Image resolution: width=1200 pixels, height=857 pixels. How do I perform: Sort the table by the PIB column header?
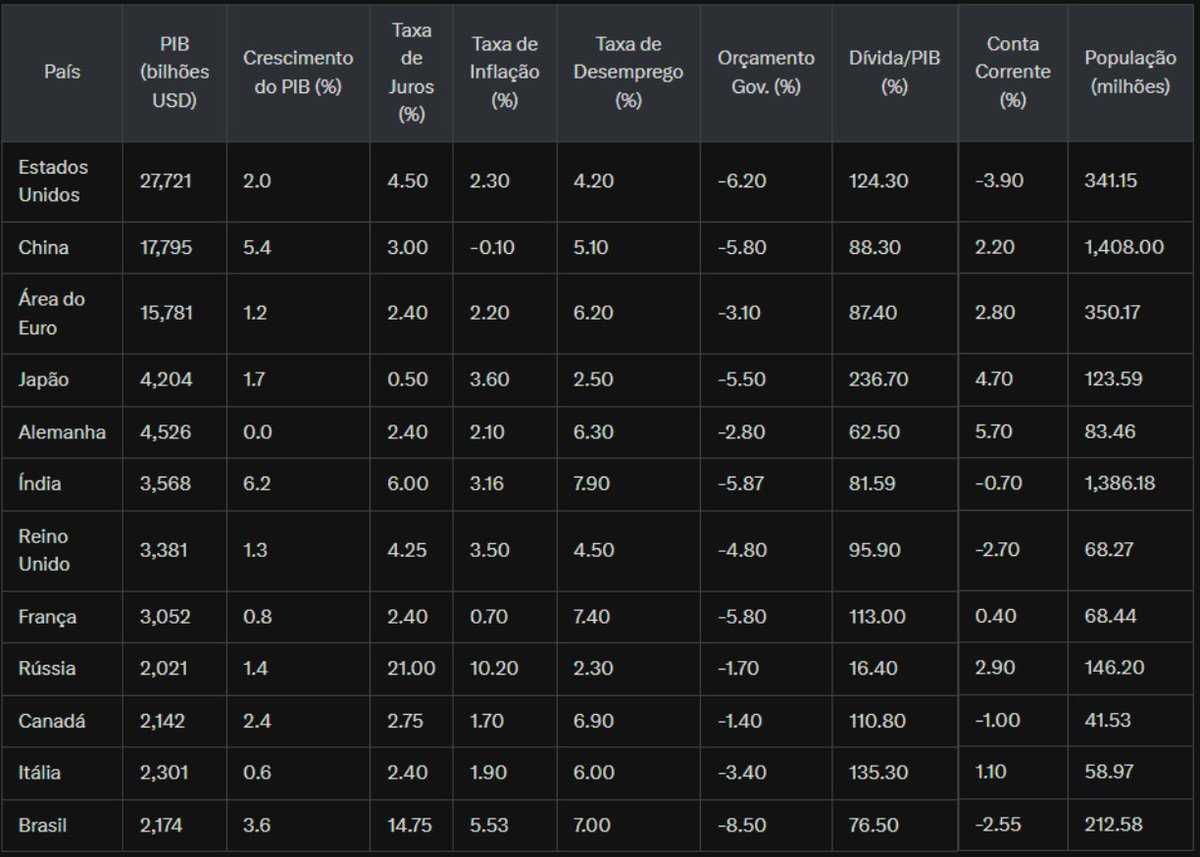173,70
